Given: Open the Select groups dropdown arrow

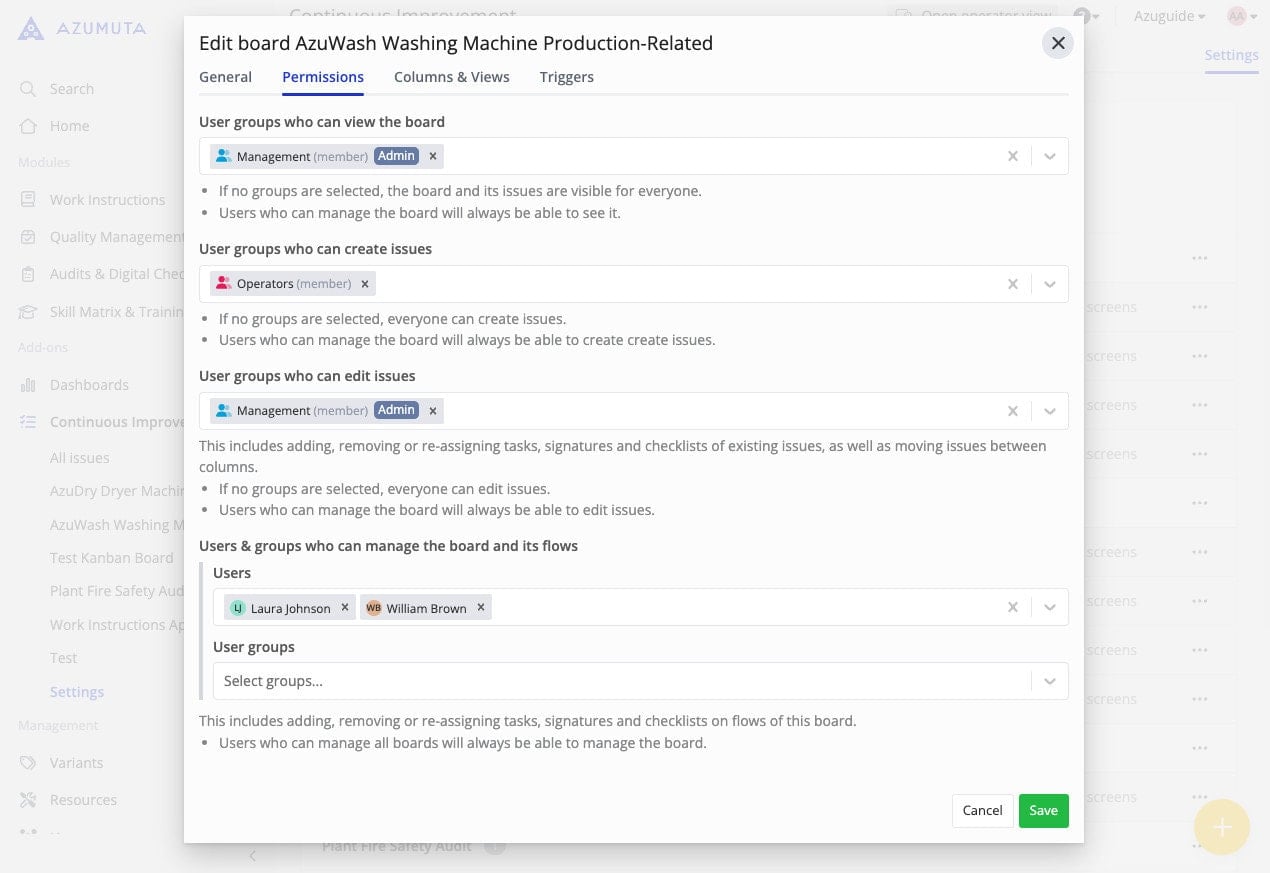Looking at the screenshot, I should click(x=1050, y=681).
